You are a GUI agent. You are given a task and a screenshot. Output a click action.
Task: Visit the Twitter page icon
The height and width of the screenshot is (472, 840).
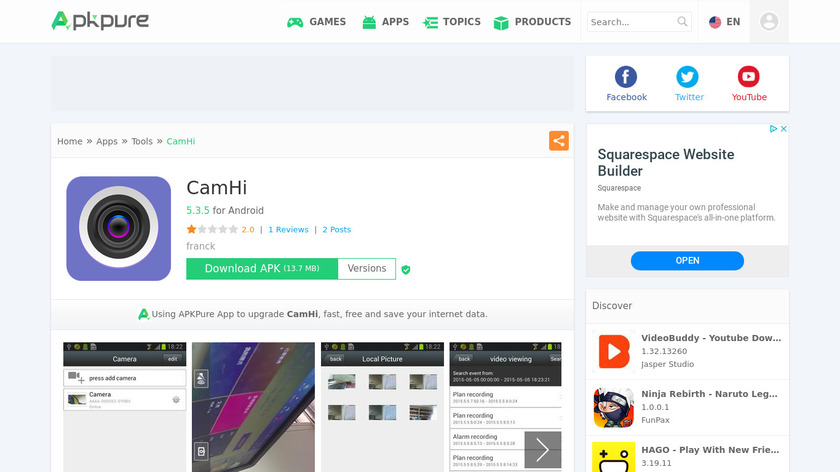(687, 77)
